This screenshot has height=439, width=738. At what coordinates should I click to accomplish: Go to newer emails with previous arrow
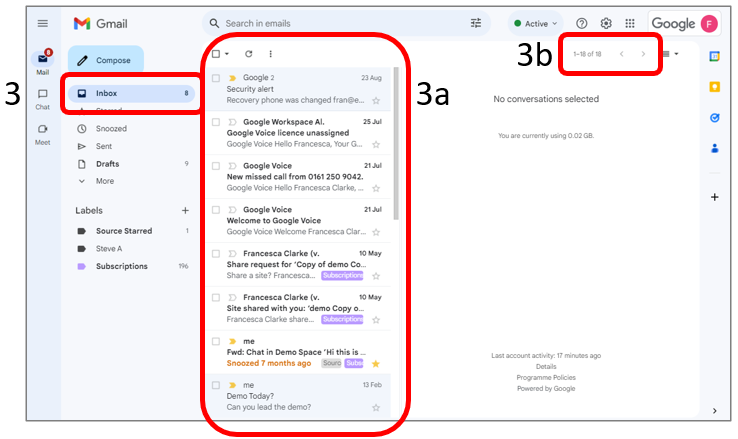[621, 54]
